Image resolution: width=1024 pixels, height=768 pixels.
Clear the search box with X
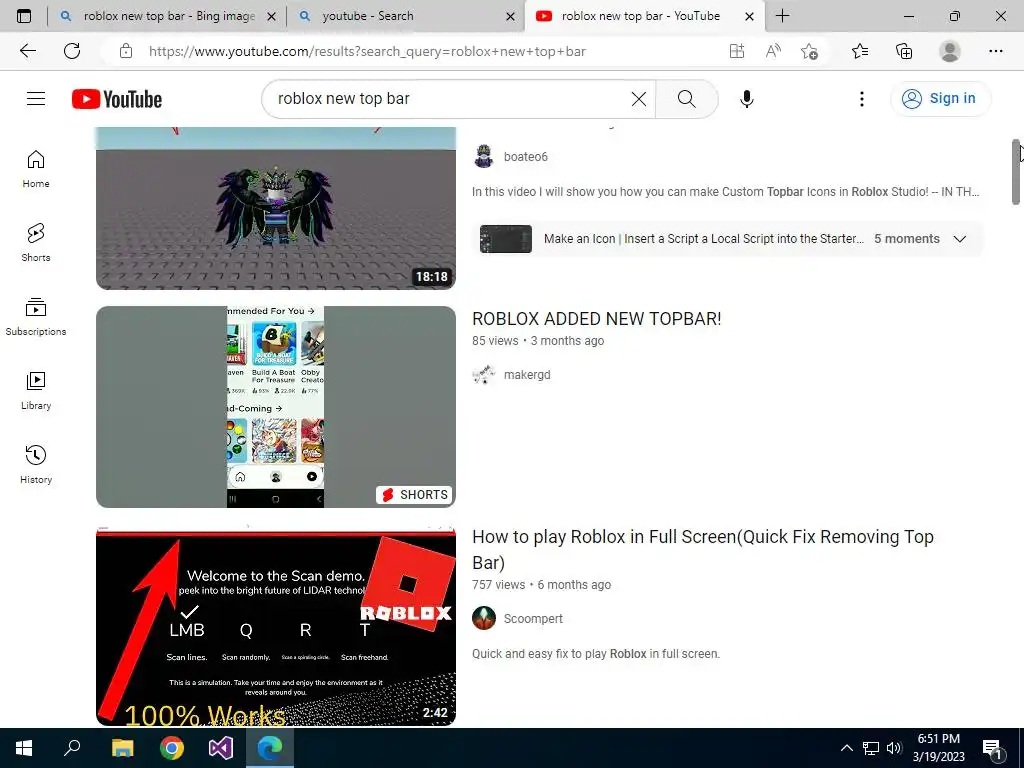(639, 99)
